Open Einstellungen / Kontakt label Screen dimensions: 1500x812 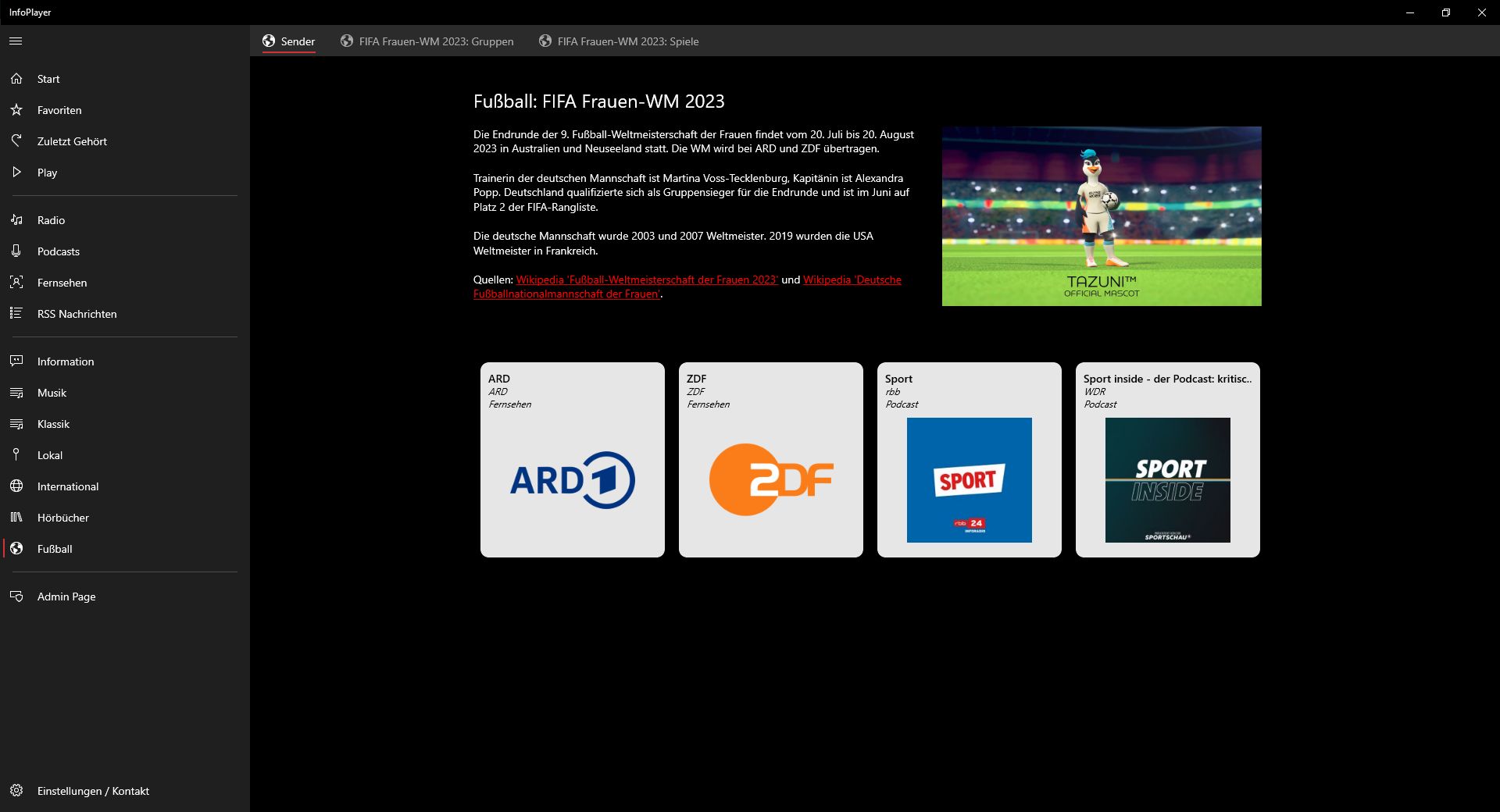tap(93, 791)
